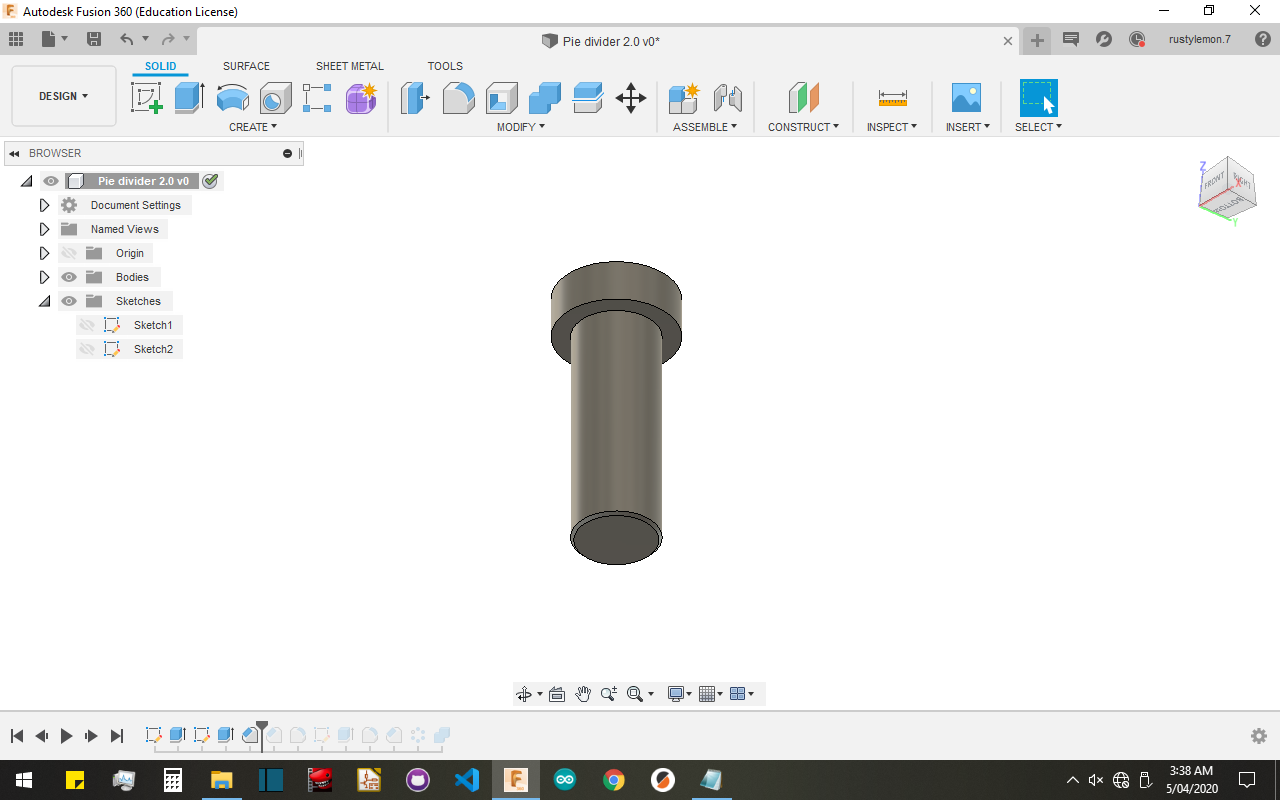Open the MODIFY dropdown menu
The width and height of the screenshot is (1280, 800).
click(521, 127)
